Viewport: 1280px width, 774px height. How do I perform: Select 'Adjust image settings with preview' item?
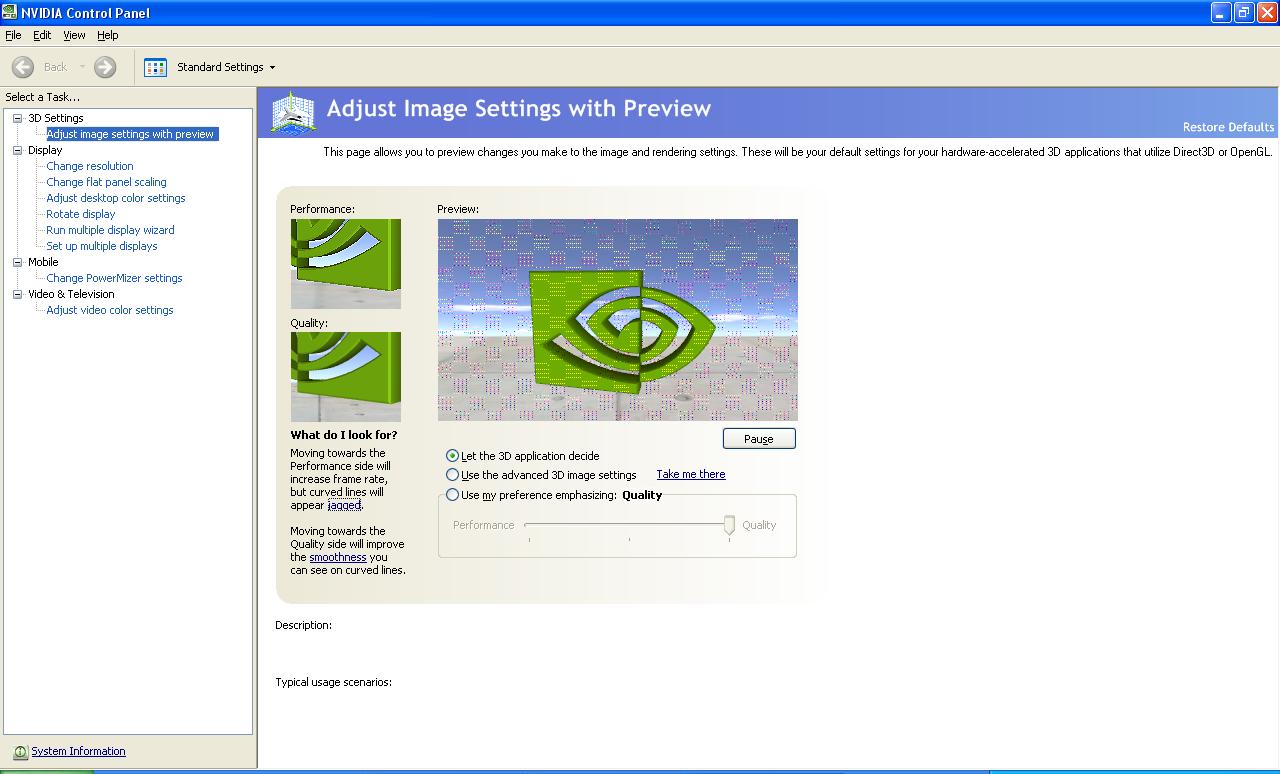tap(131, 134)
